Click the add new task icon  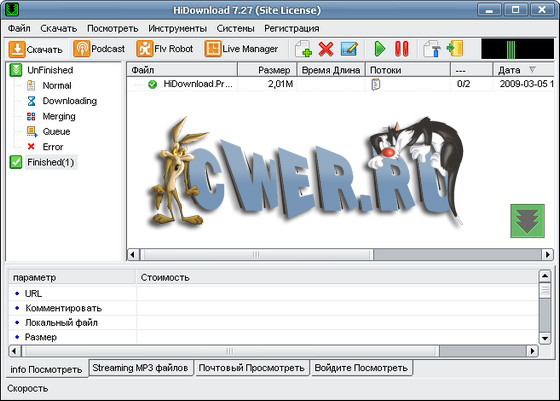[x=303, y=49]
